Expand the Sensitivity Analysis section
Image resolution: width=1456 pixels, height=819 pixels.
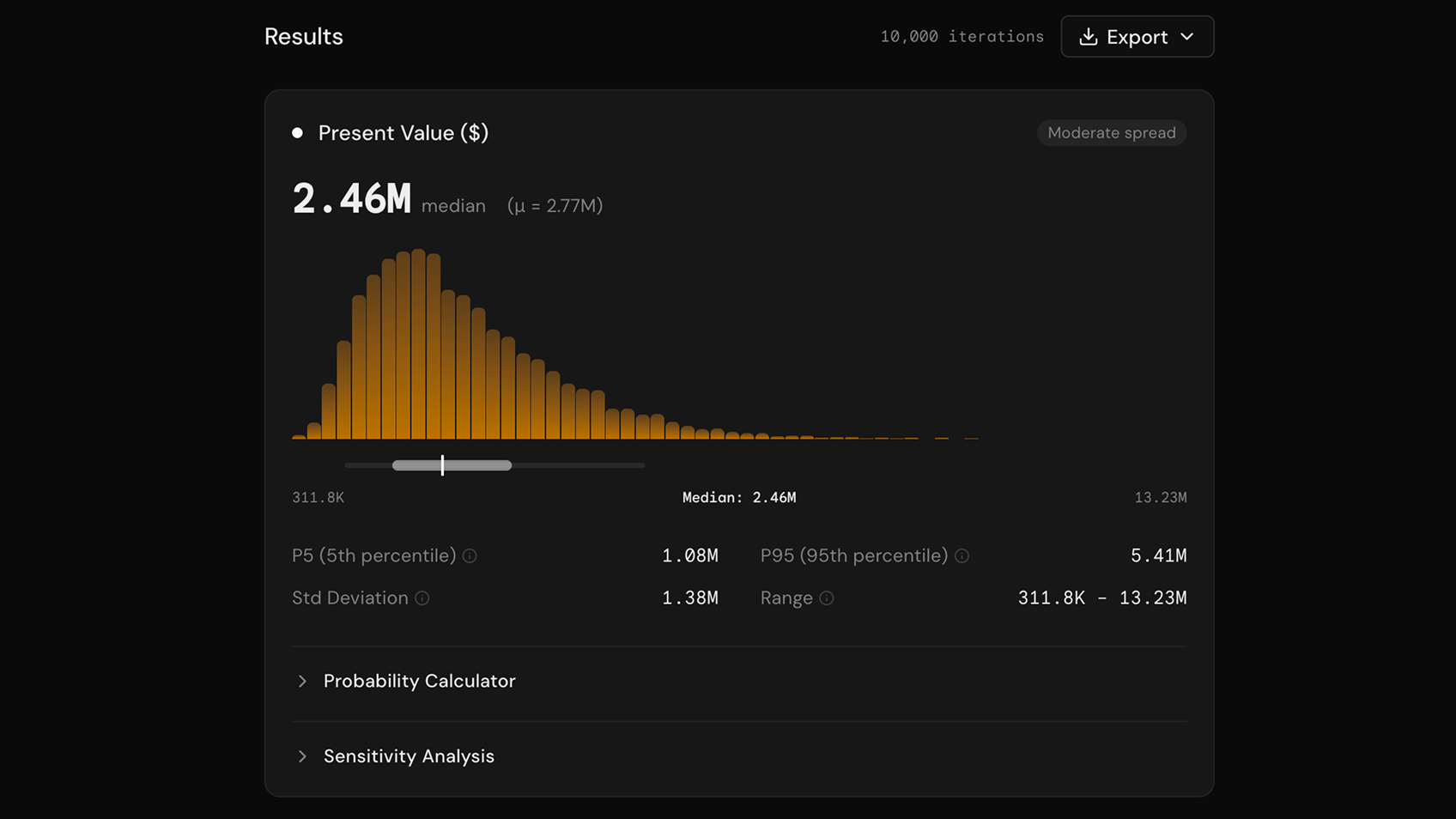[409, 756]
